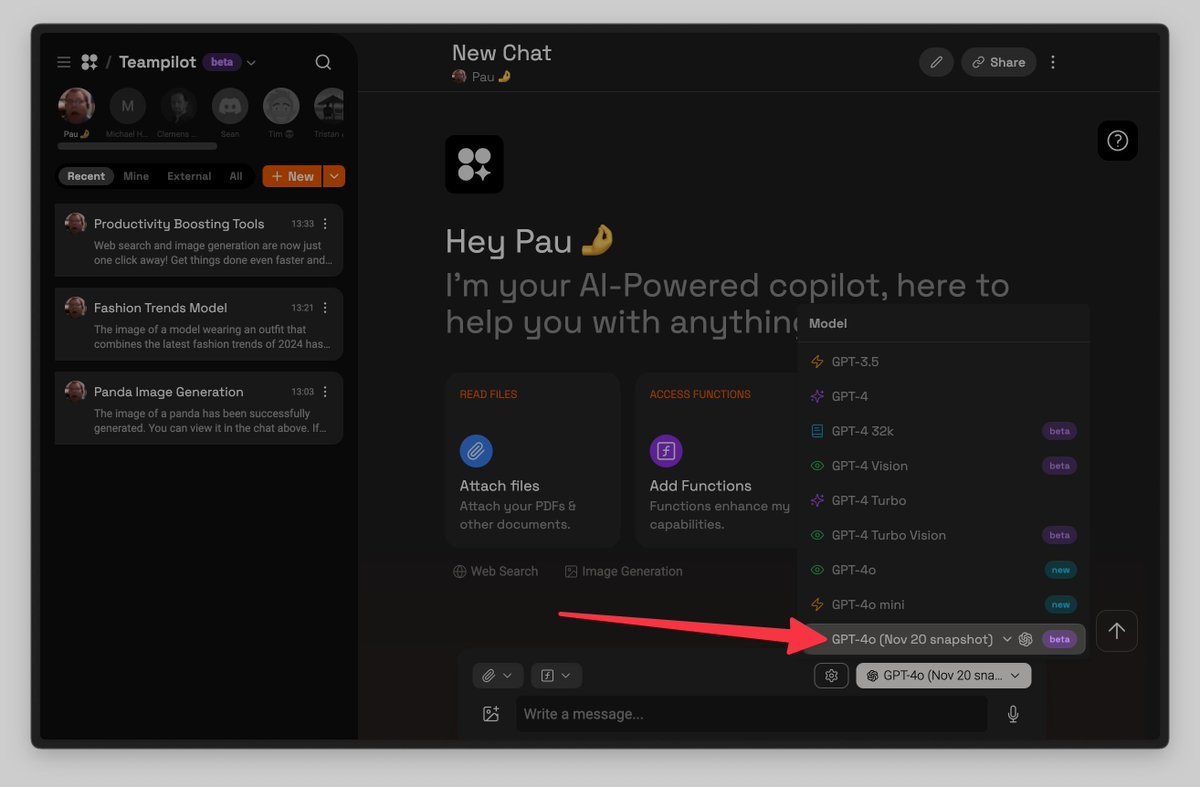Select GPT-4 32k from model list

[943, 431]
